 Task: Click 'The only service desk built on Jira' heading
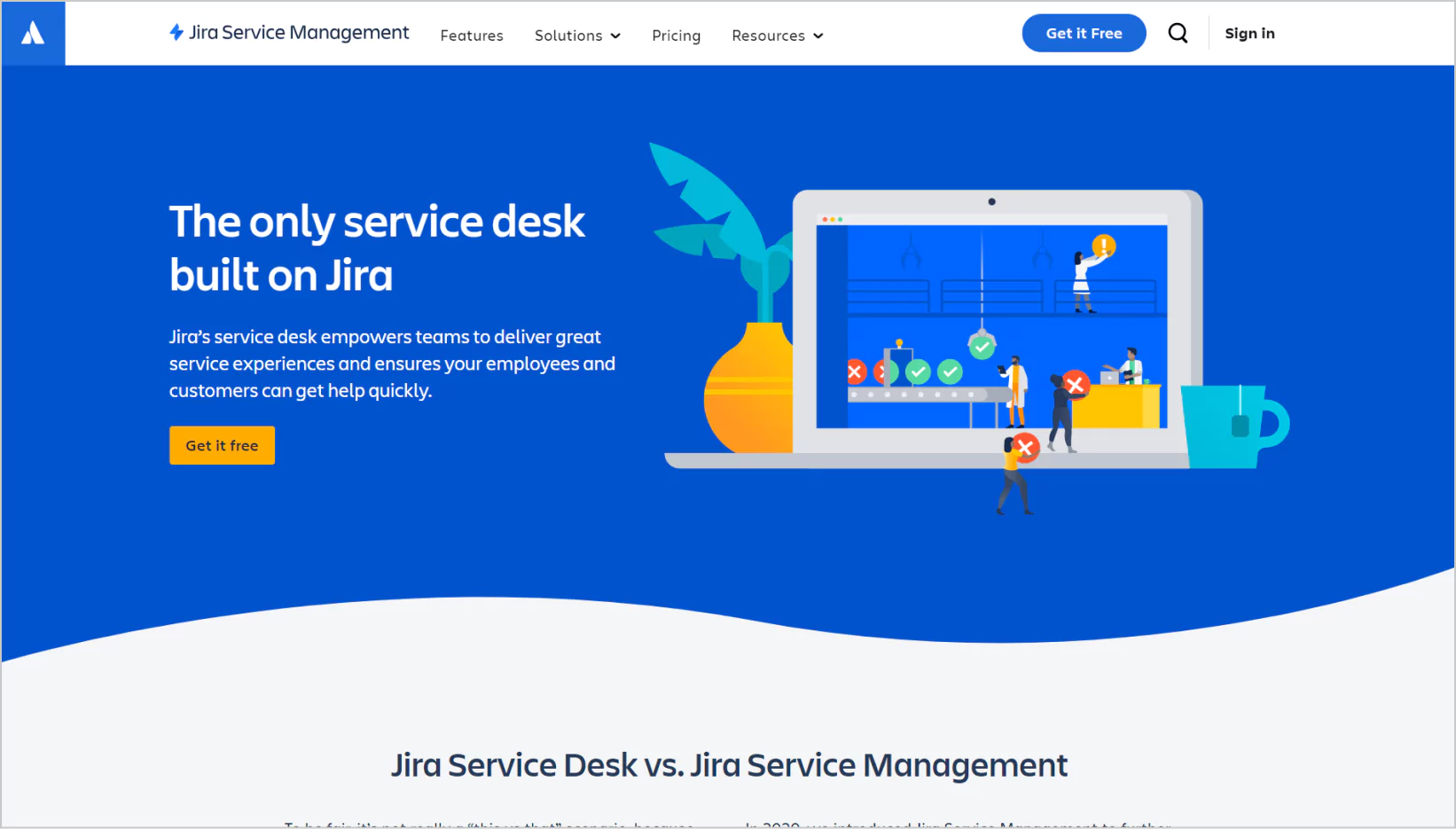[377, 247]
